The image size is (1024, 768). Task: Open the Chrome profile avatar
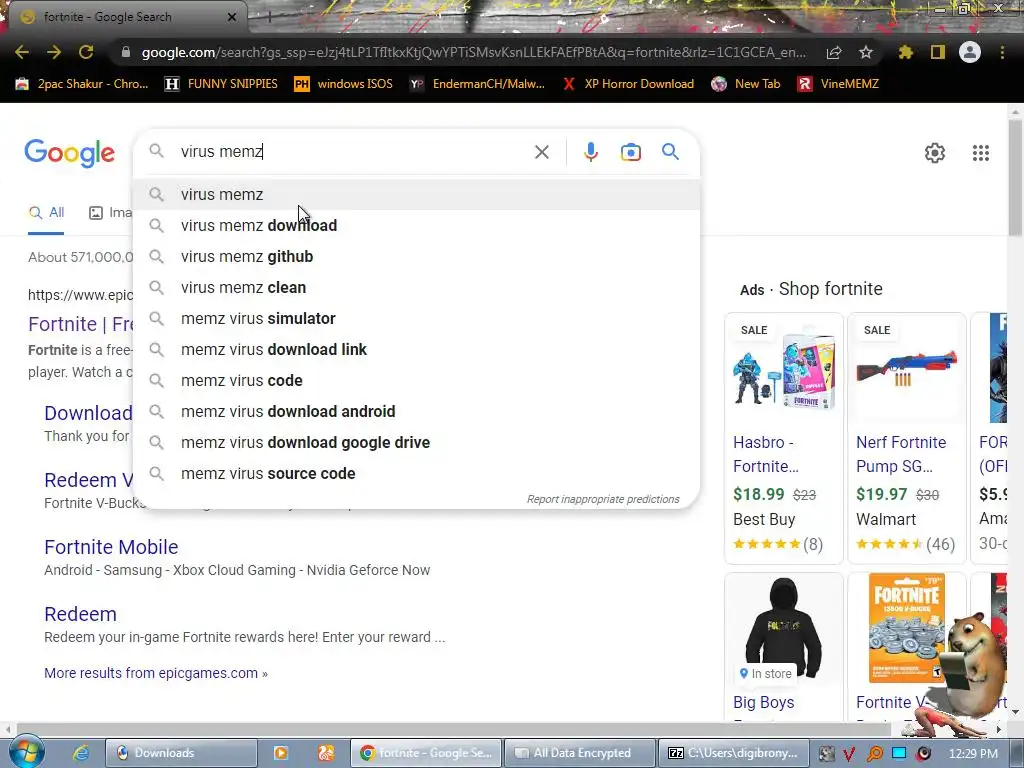click(x=970, y=52)
